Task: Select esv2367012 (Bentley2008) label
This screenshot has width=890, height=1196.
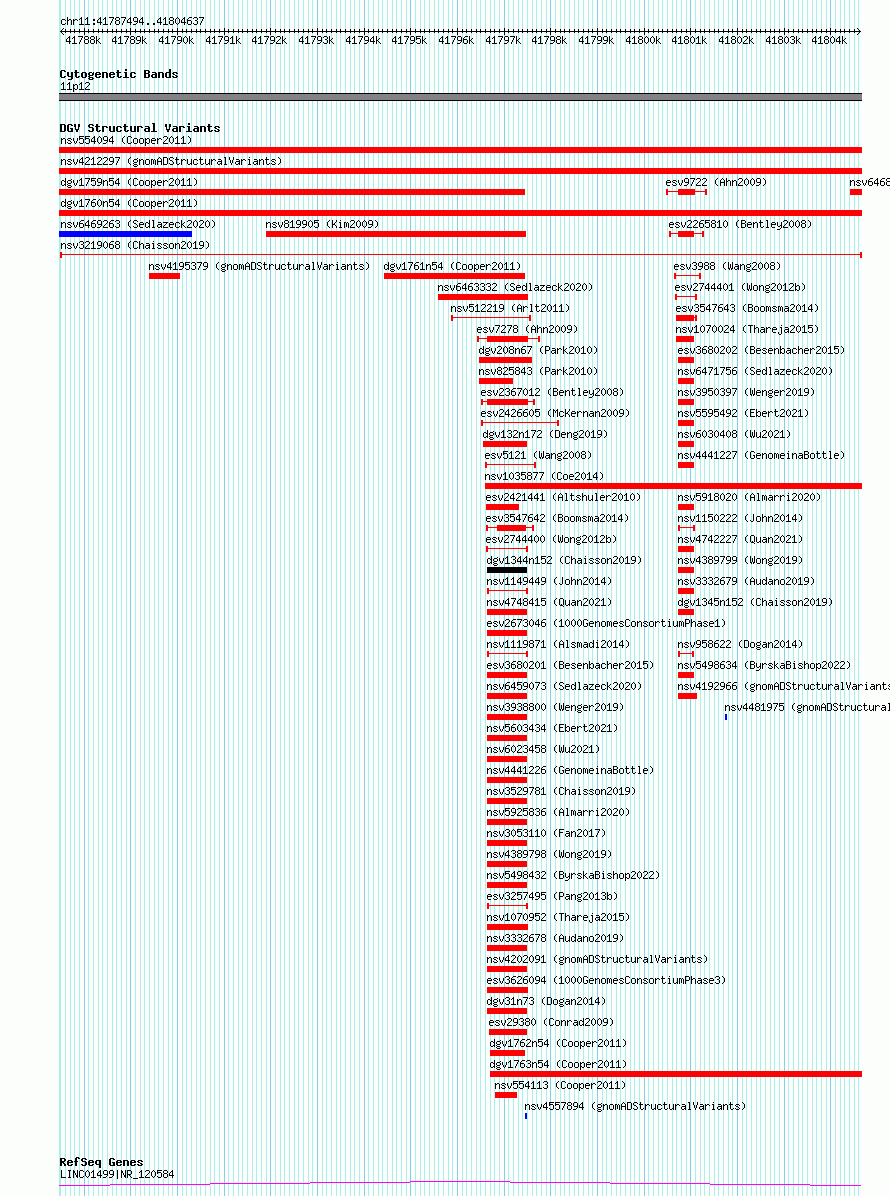Action: (x=552, y=392)
